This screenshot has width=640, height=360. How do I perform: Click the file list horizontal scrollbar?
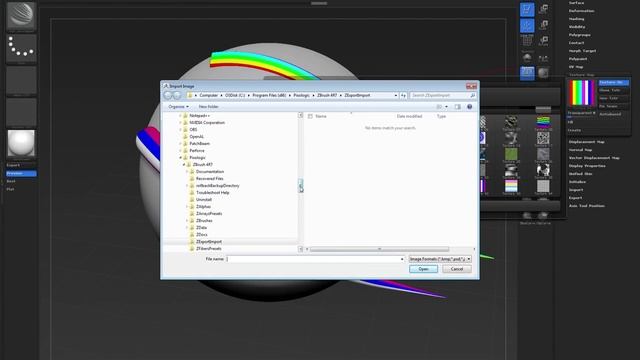click(x=379, y=249)
